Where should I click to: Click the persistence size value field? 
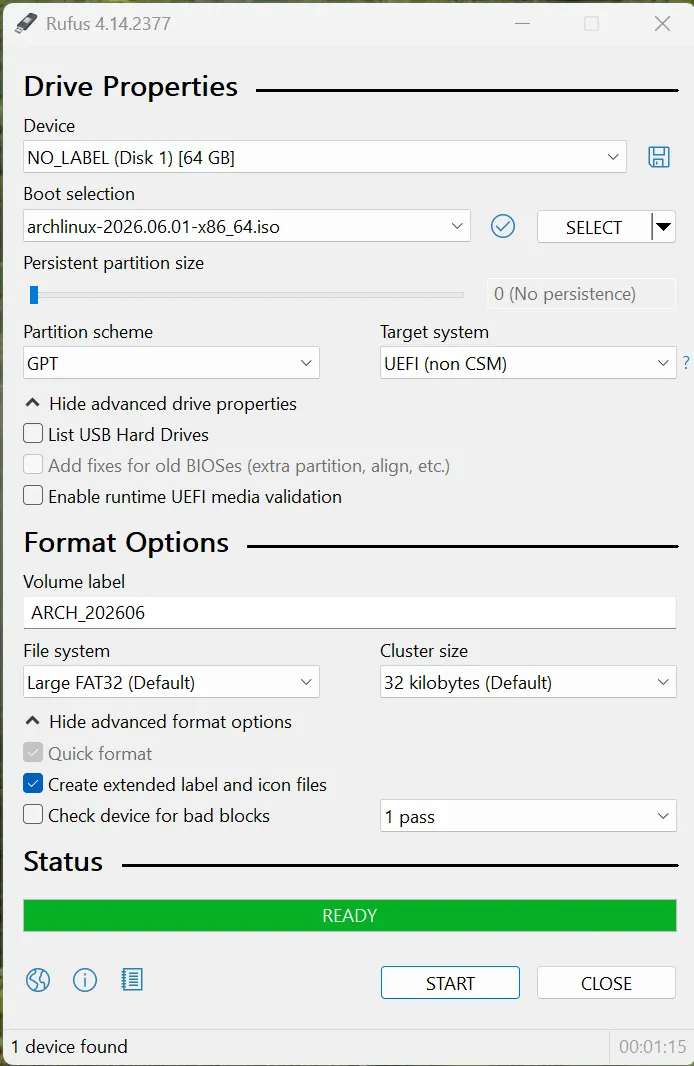pyautogui.click(x=581, y=294)
